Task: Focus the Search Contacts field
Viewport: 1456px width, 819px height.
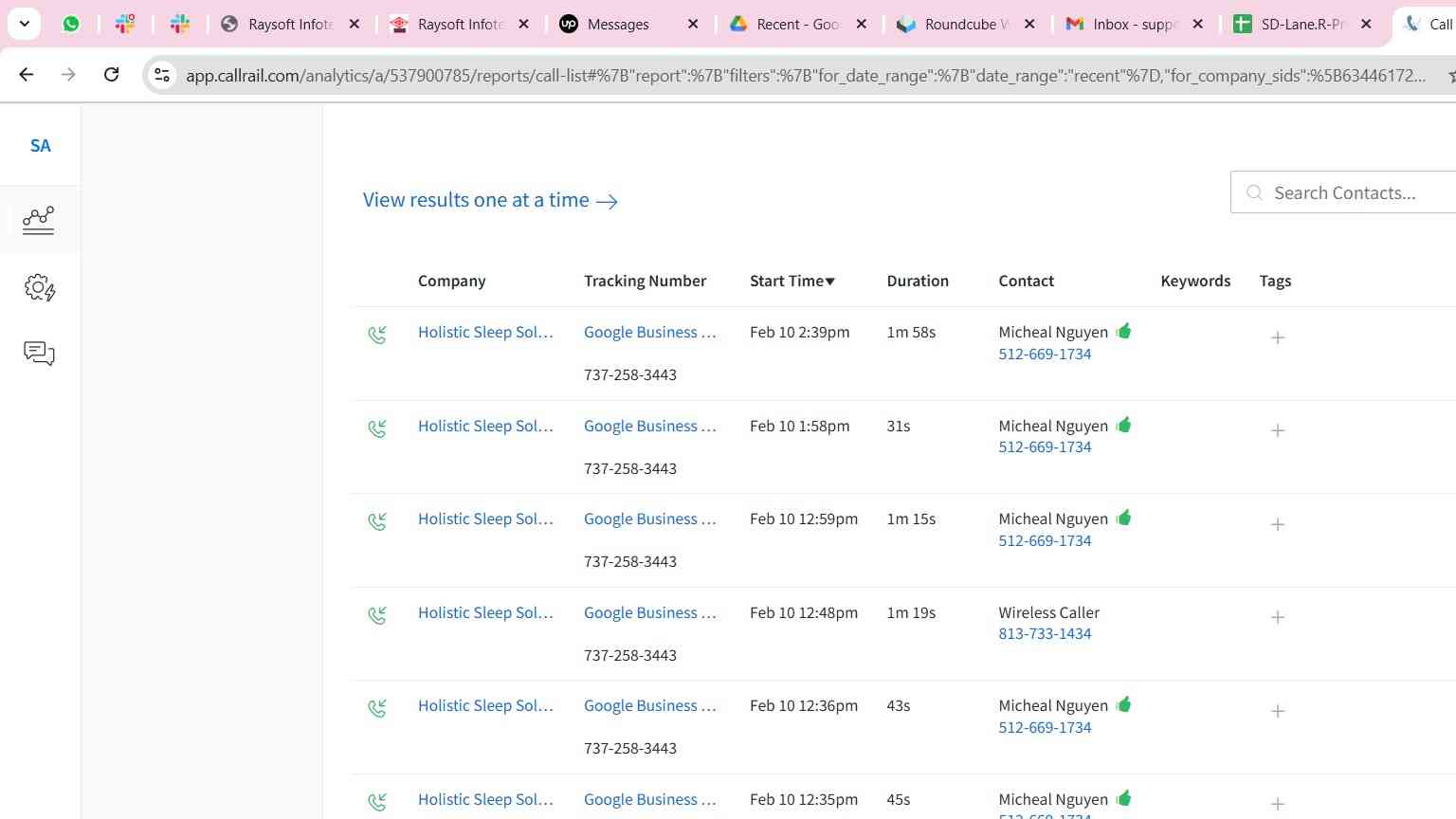Action: 1344,192
